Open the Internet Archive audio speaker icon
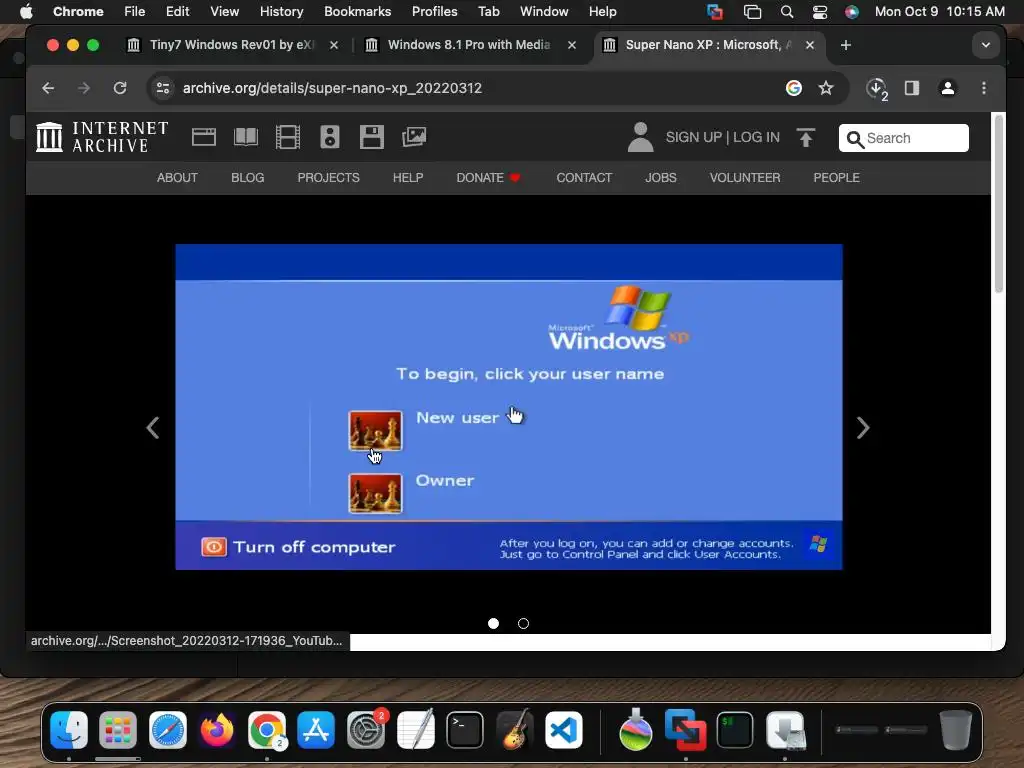Image resolution: width=1024 pixels, height=768 pixels. [330, 137]
